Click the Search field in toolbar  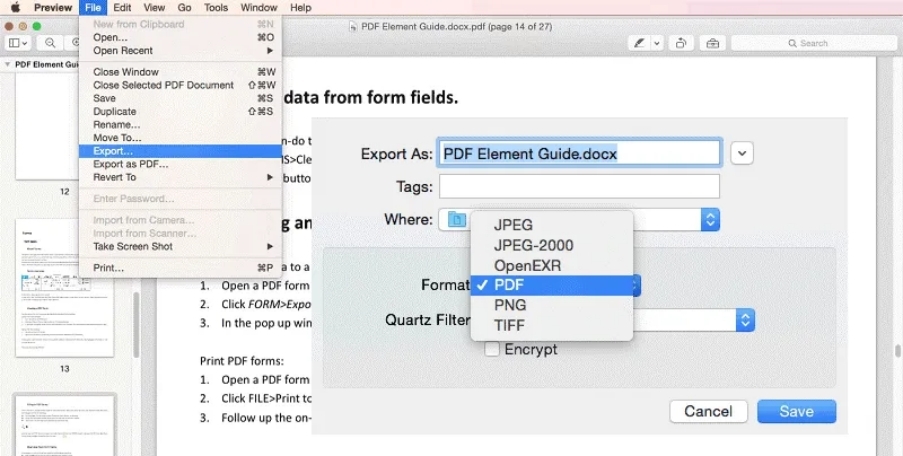coord(814,43)
